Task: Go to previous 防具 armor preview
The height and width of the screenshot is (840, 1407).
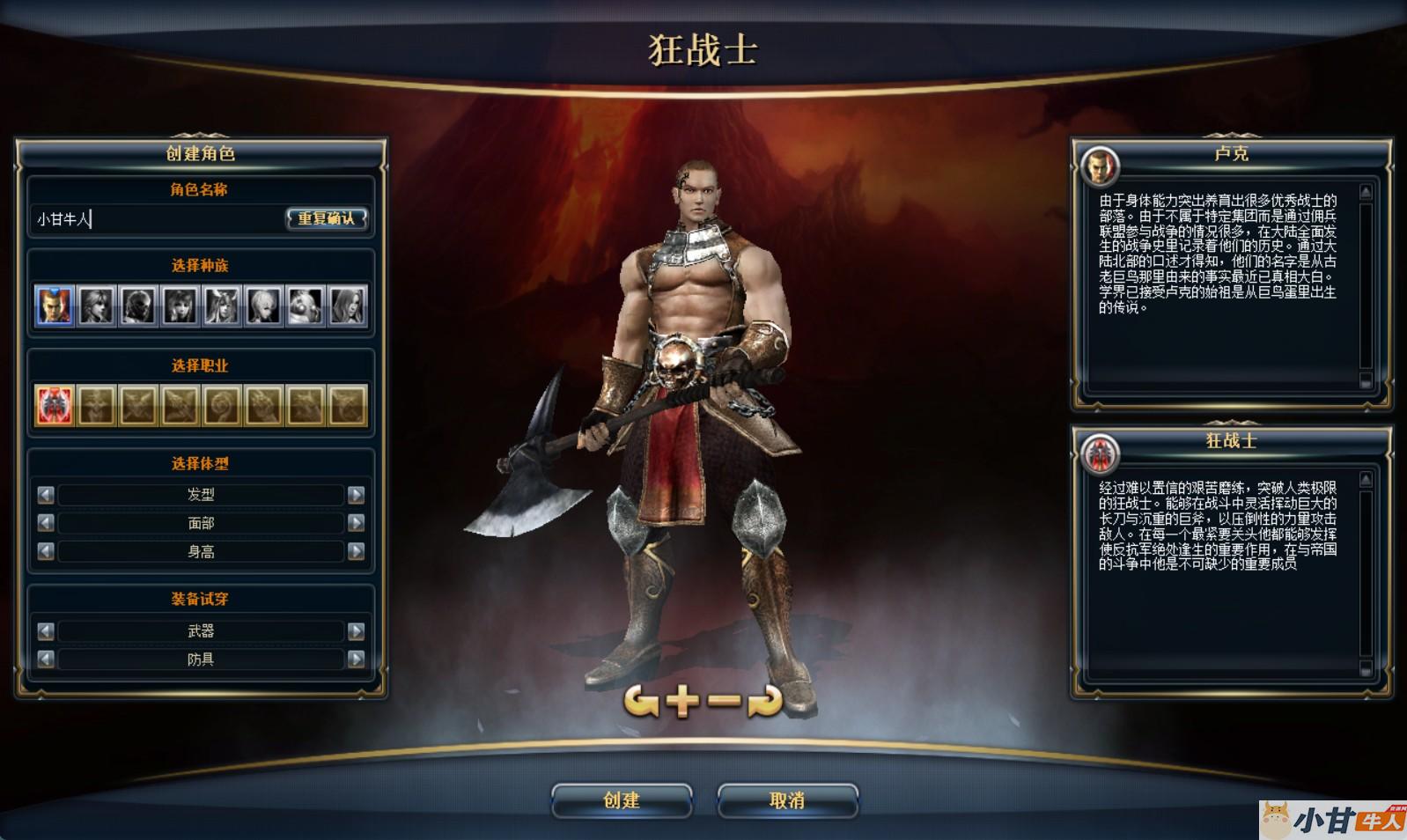Action: click(46, 659)
